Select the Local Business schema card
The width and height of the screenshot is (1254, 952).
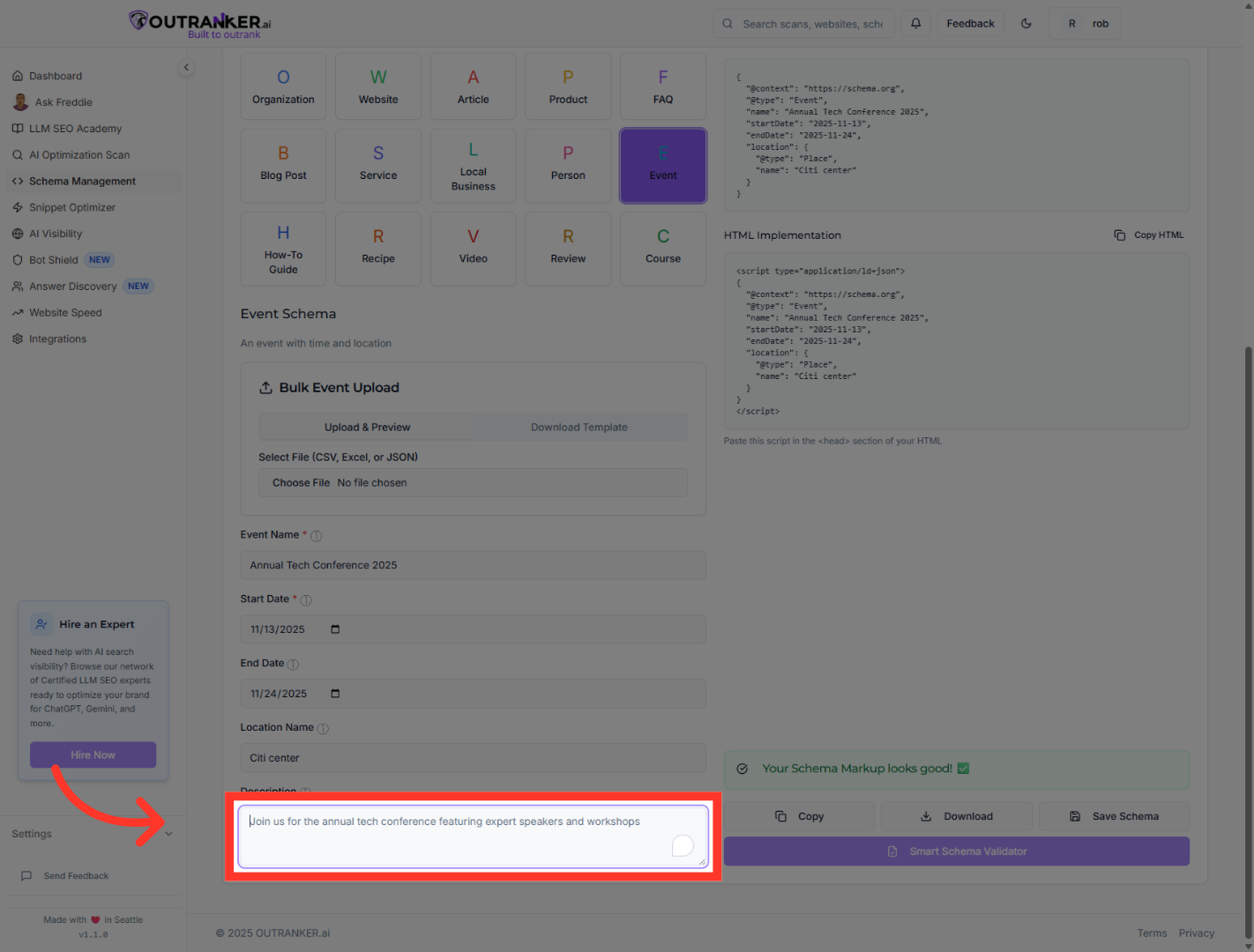pos(474,166)
